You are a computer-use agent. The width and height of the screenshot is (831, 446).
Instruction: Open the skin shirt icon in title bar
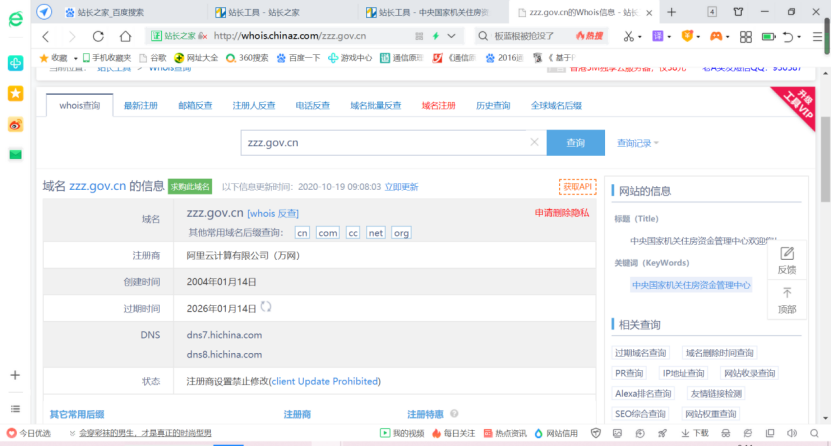(x=738, y=12)
